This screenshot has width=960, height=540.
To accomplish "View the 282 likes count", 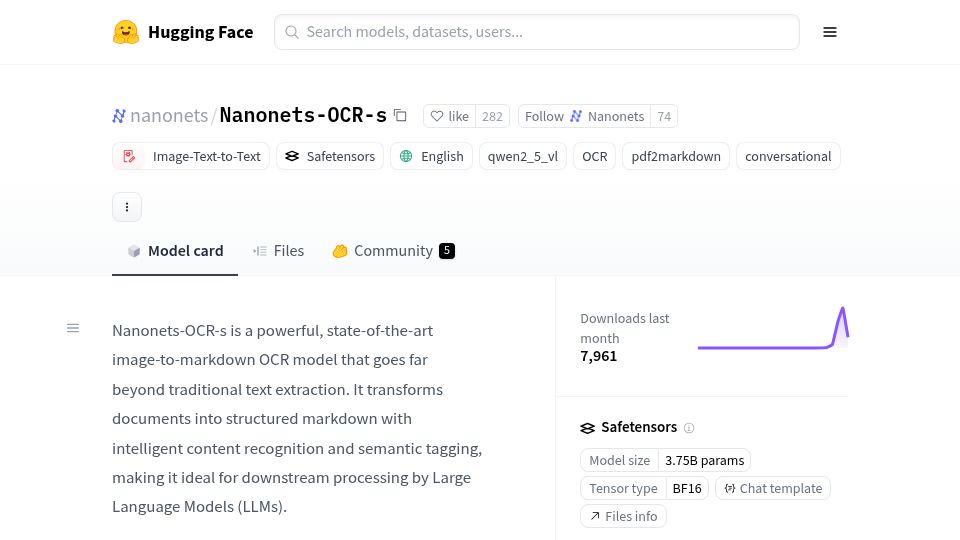I will click(492, 116).
